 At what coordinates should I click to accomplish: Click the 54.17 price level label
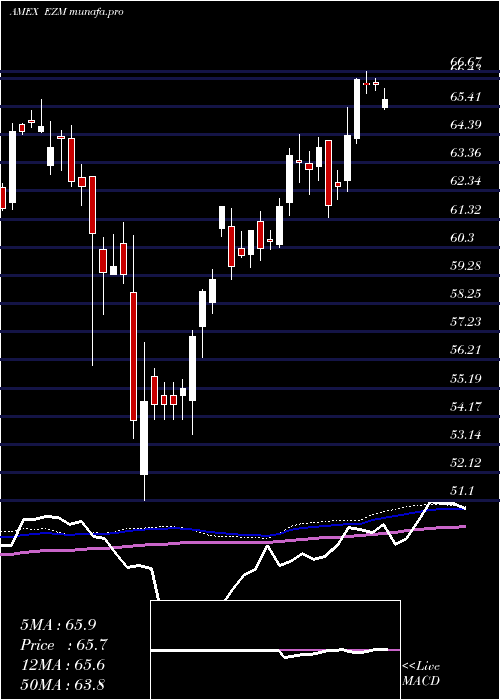click(466, 406)
